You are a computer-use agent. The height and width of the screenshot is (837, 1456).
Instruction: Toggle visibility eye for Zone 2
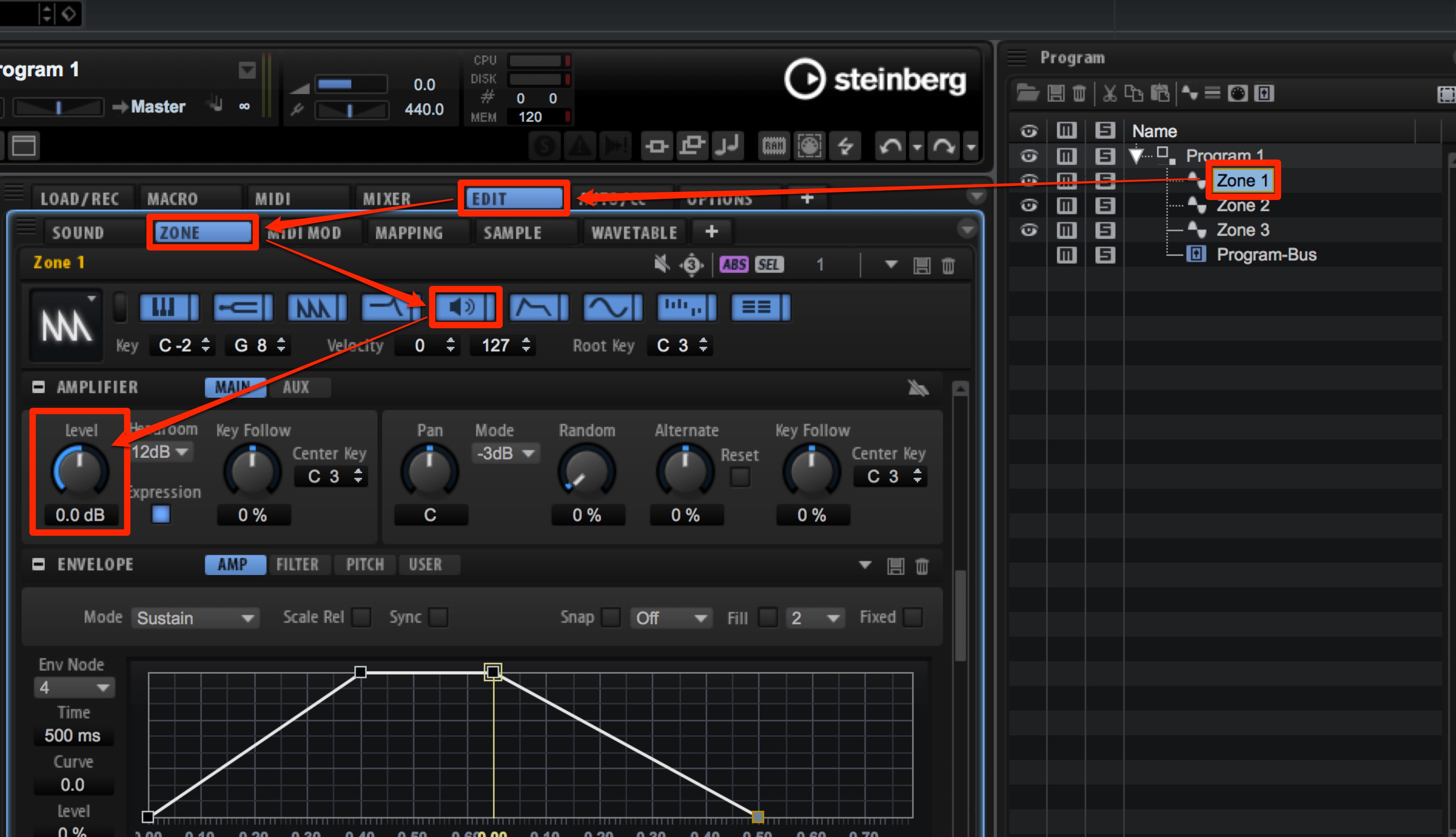(x=1029, y=205)
